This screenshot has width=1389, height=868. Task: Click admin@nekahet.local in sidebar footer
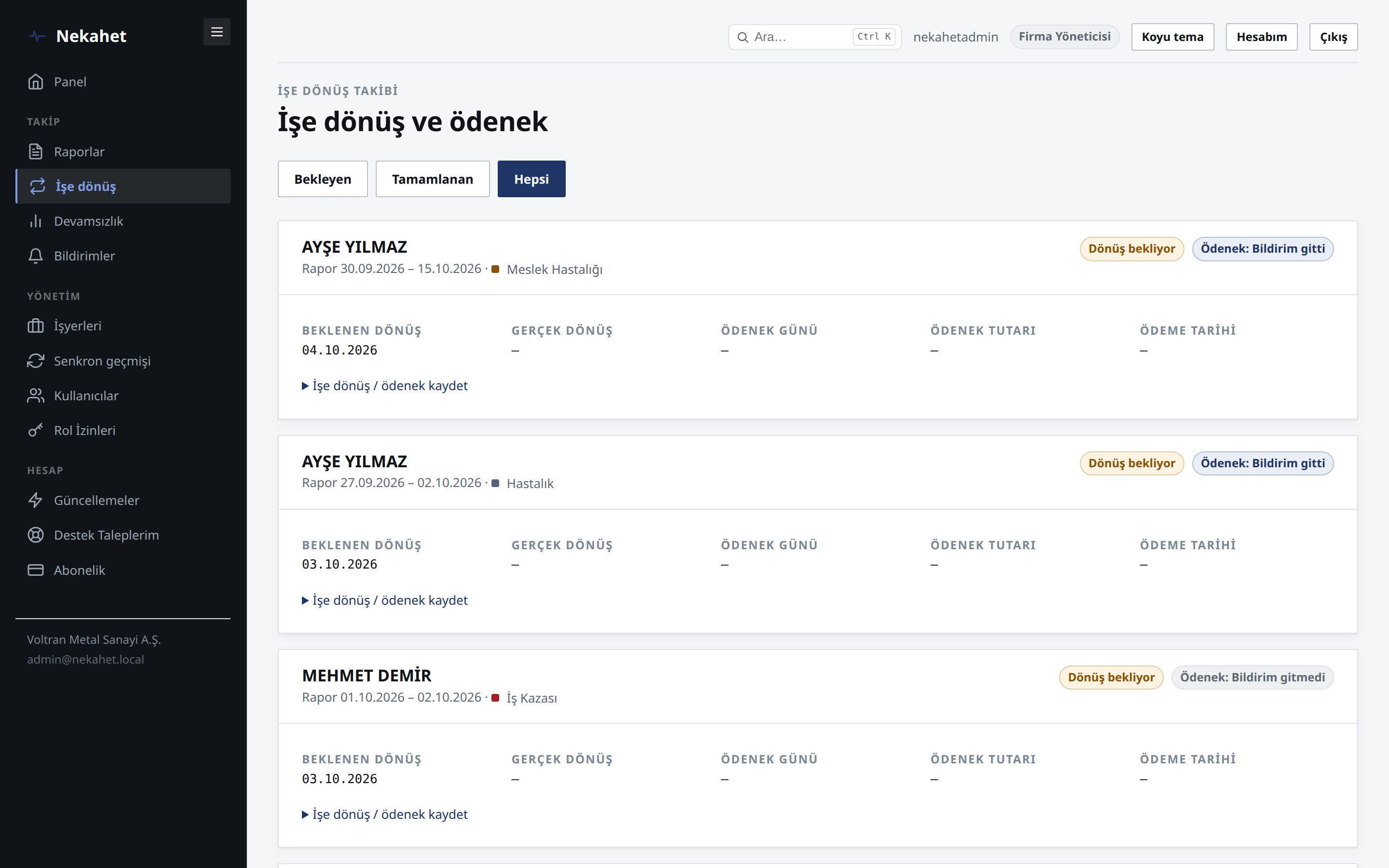coord(85,659)
